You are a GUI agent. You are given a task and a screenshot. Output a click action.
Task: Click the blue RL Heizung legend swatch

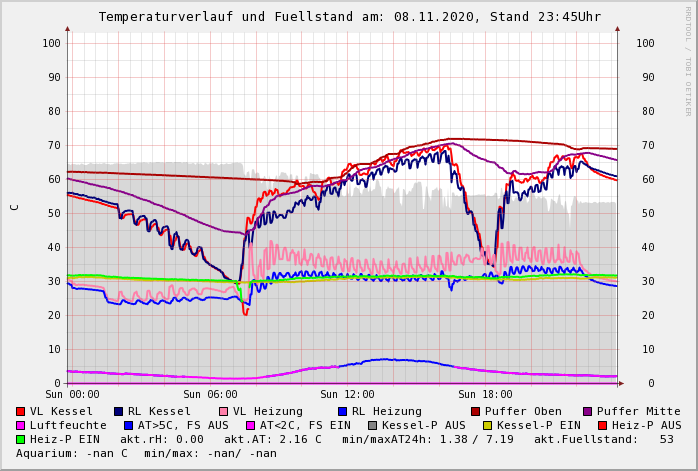[x=343, y=412]
